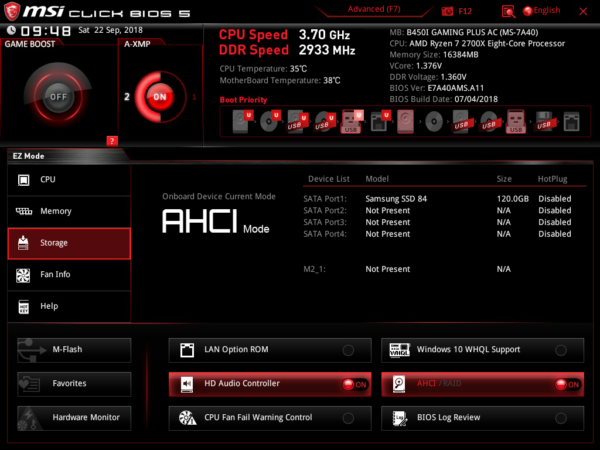Viewport: 600px width, 450px height.
Task: Click the date Sat 22 Sep, 2018
Action: click(x=110, y=30)
